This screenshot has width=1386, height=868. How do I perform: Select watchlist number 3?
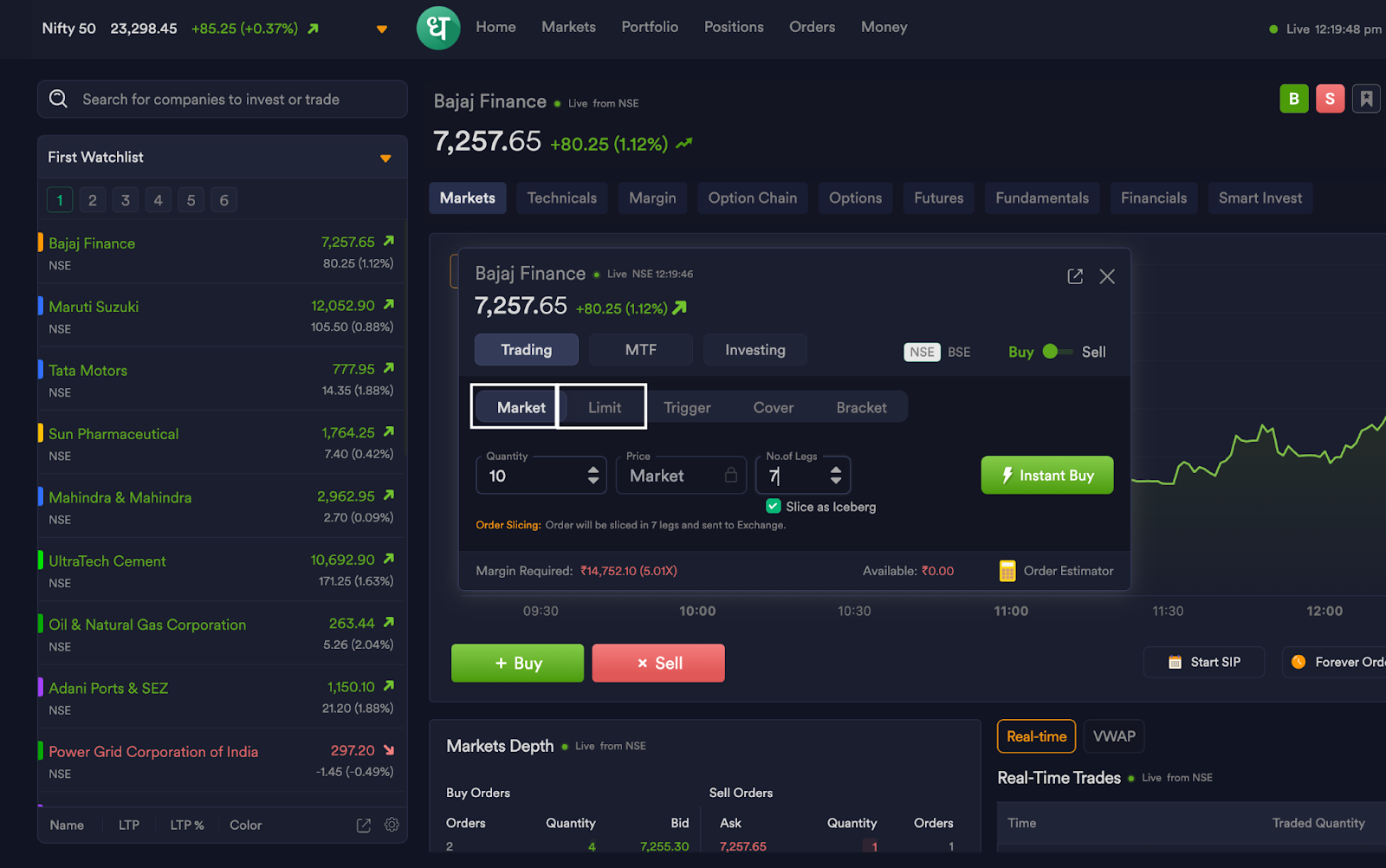(x=126, y=200)
